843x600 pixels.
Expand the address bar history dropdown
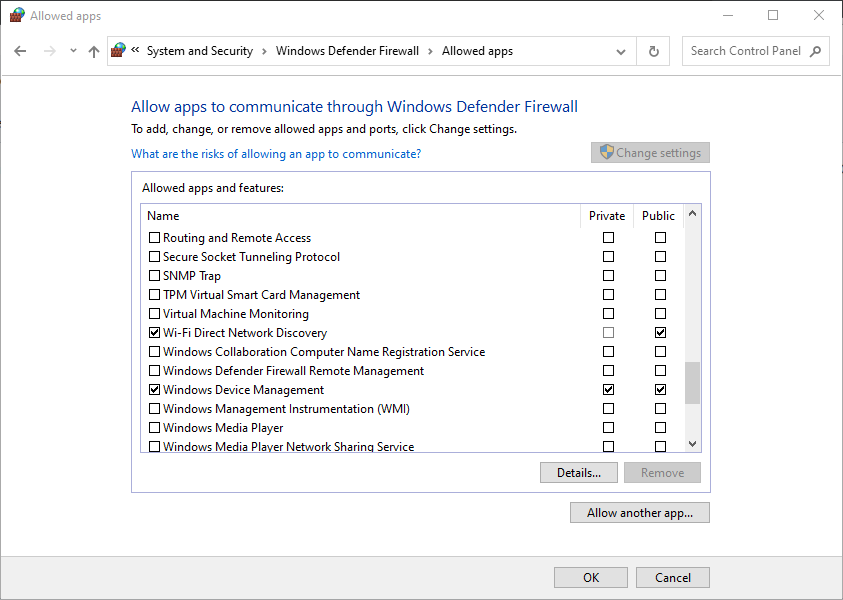pos(621,51)
